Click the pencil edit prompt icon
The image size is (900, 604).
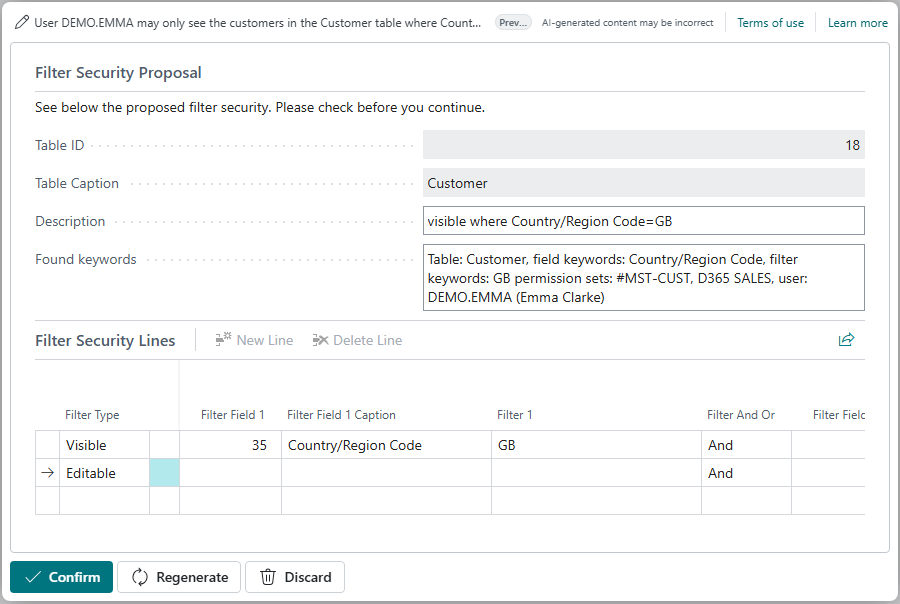pyautogui.click(x=22, y=23)
